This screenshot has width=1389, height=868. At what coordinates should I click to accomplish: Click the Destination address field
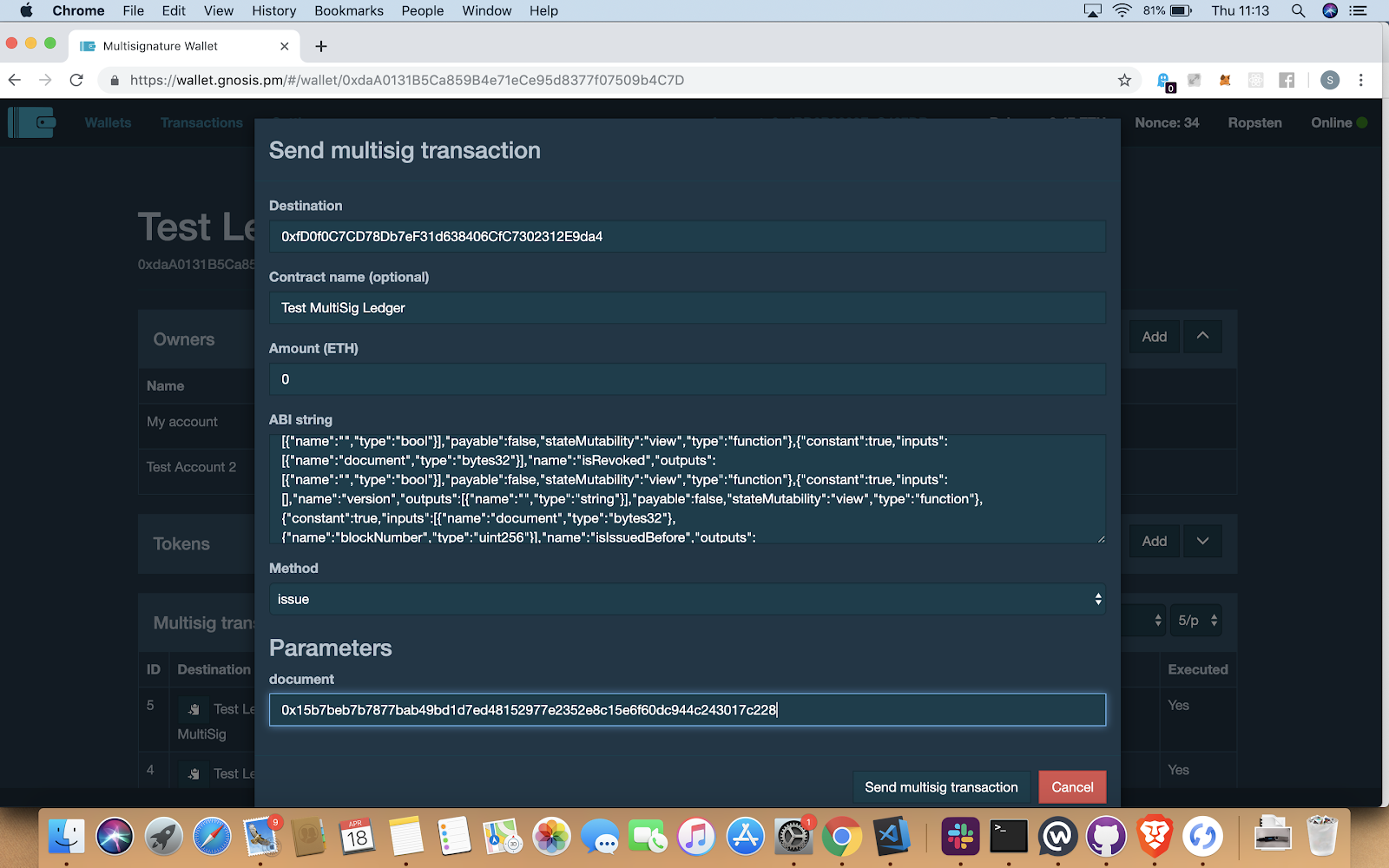tap(687, 236)
